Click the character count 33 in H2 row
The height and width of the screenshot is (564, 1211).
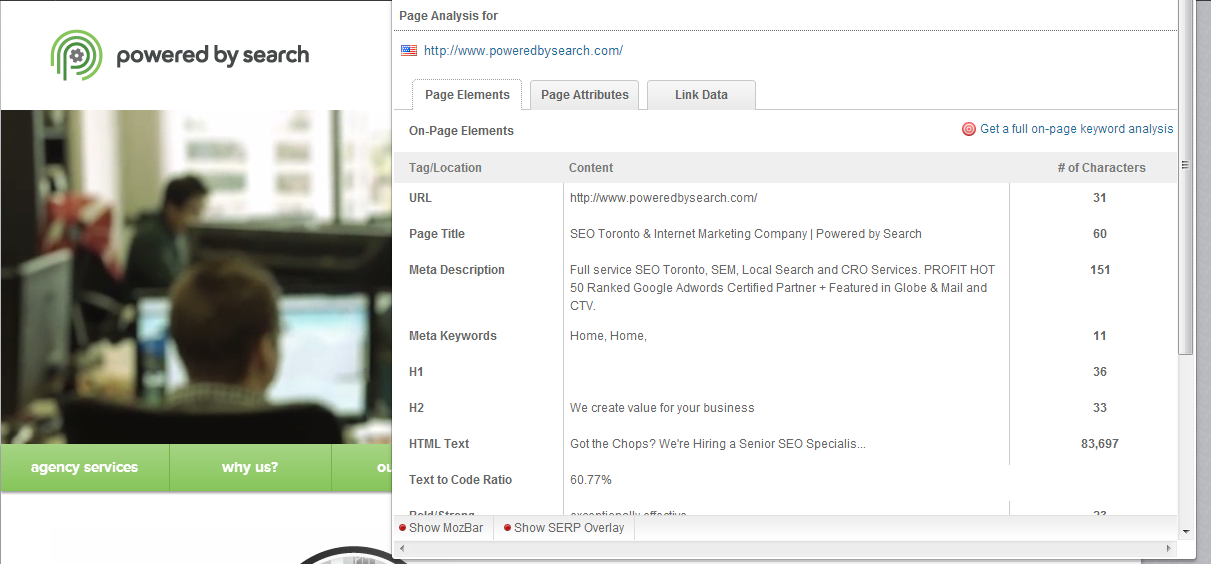[1100, 408]
